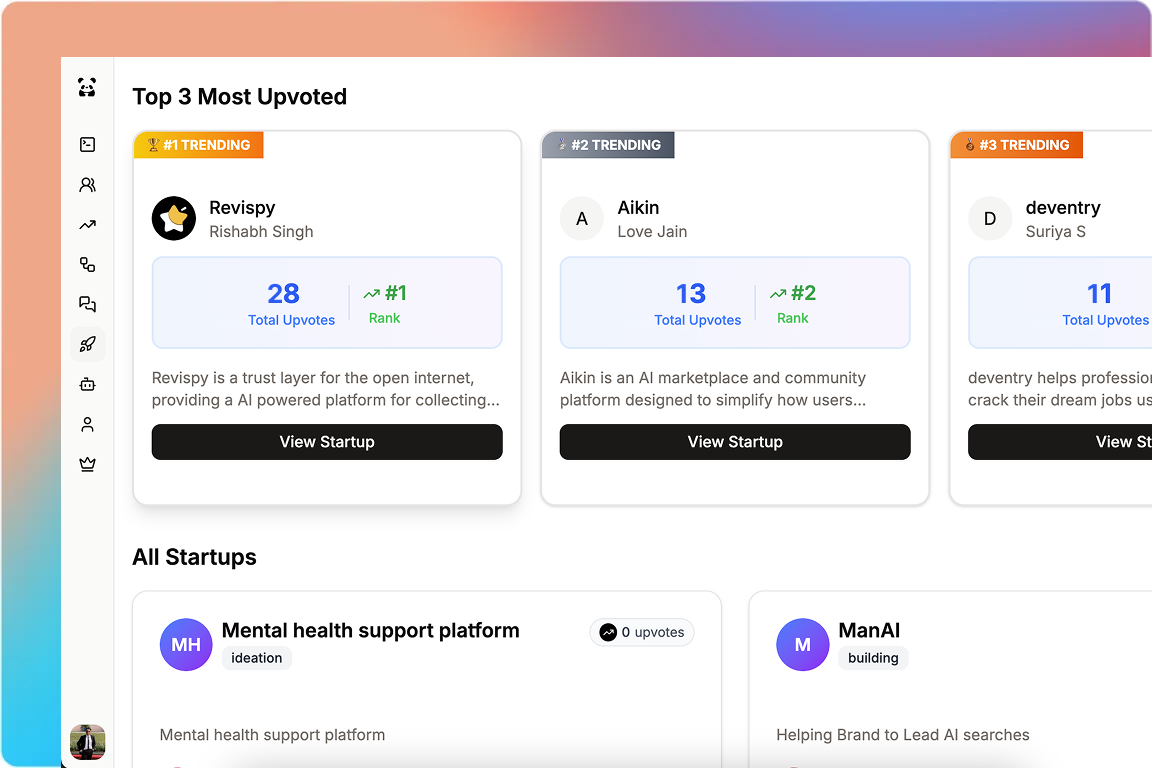The height and width of the screenshot is (768, 1152).
Task: Open the terminal panel icon in the sidebar
Action: pos(87,145)
